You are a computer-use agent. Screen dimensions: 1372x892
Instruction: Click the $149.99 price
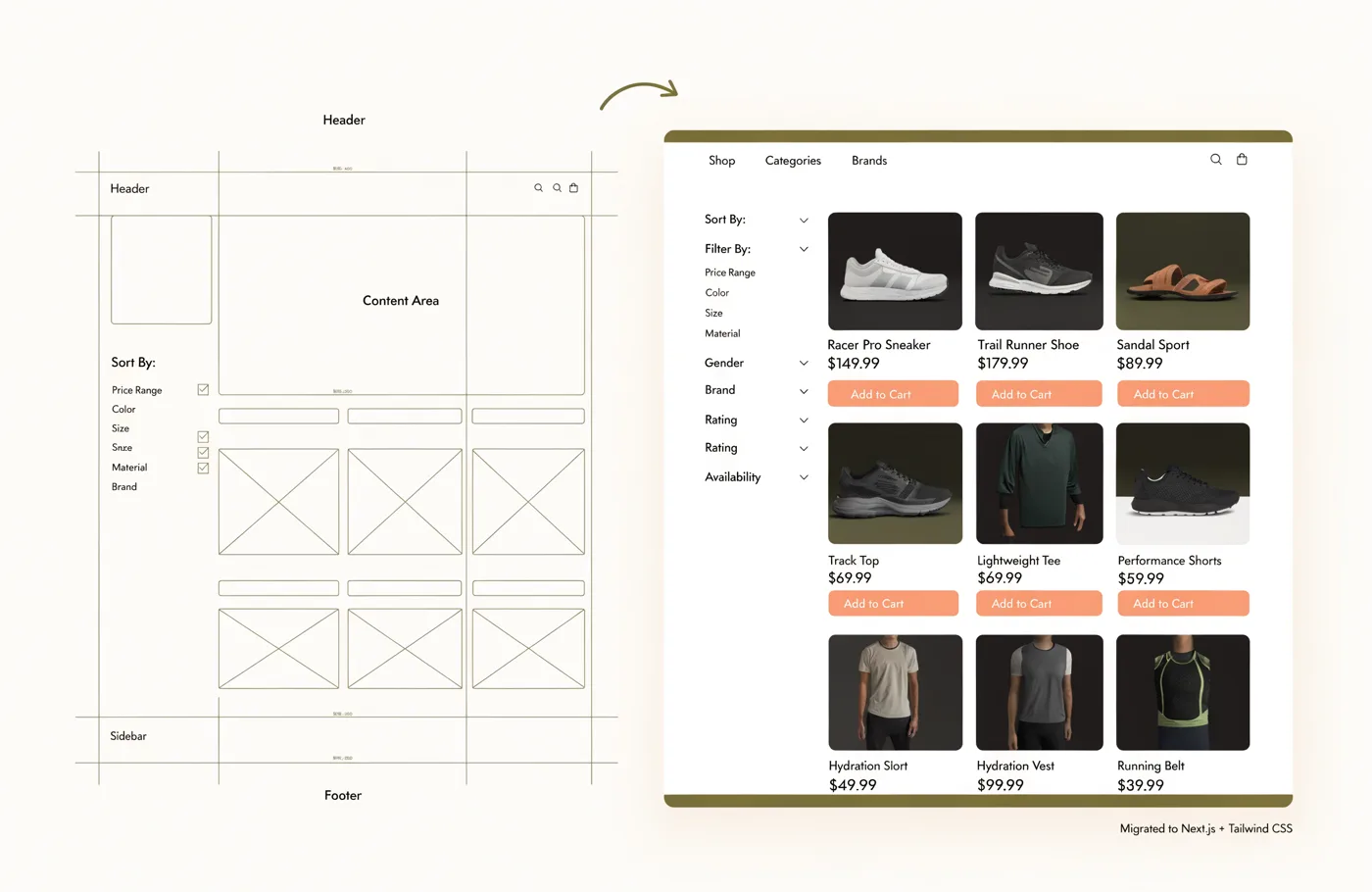tap(854, 364)
